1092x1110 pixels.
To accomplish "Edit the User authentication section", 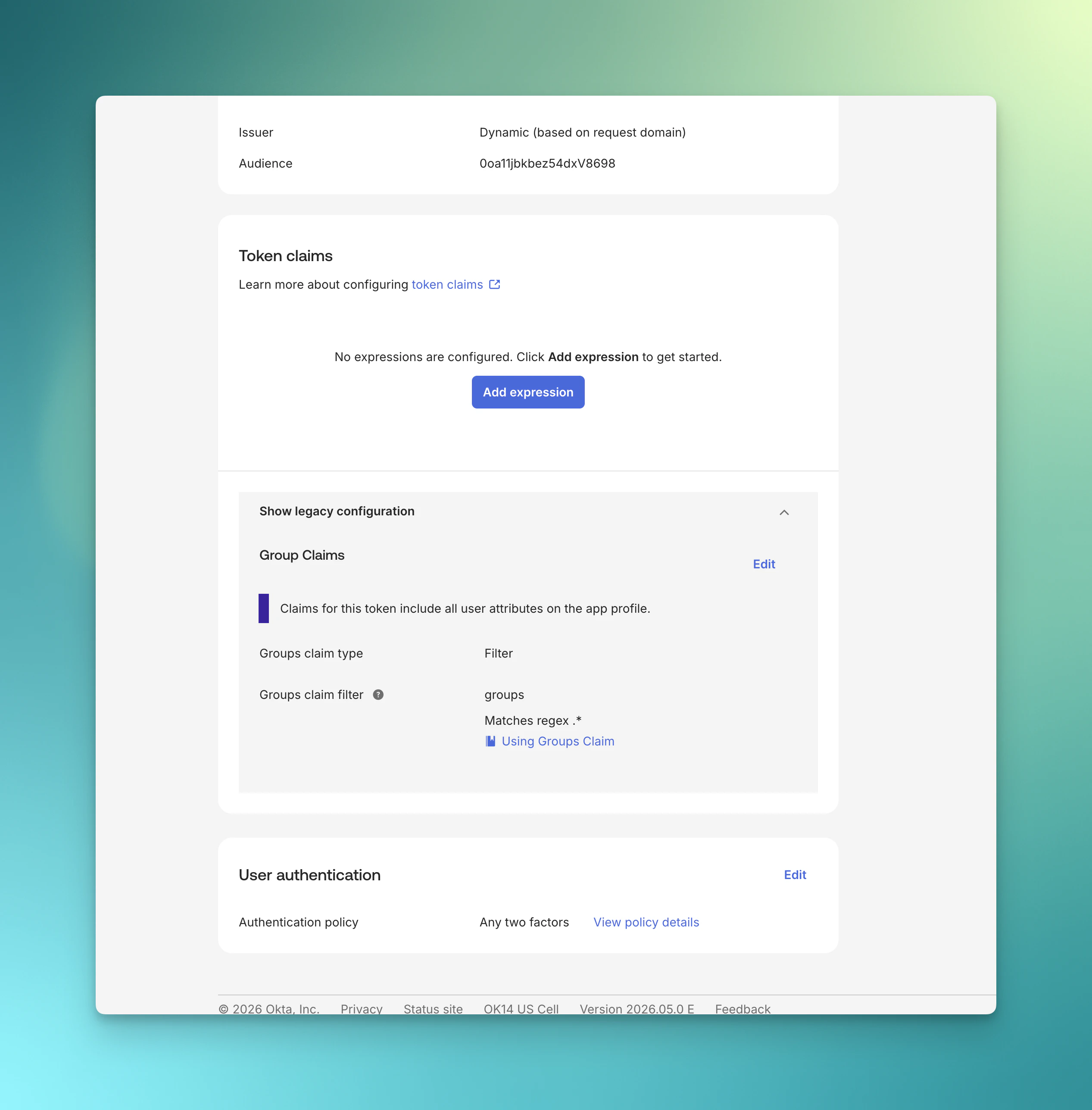I will pyautogui.click(x=795, y=875).
